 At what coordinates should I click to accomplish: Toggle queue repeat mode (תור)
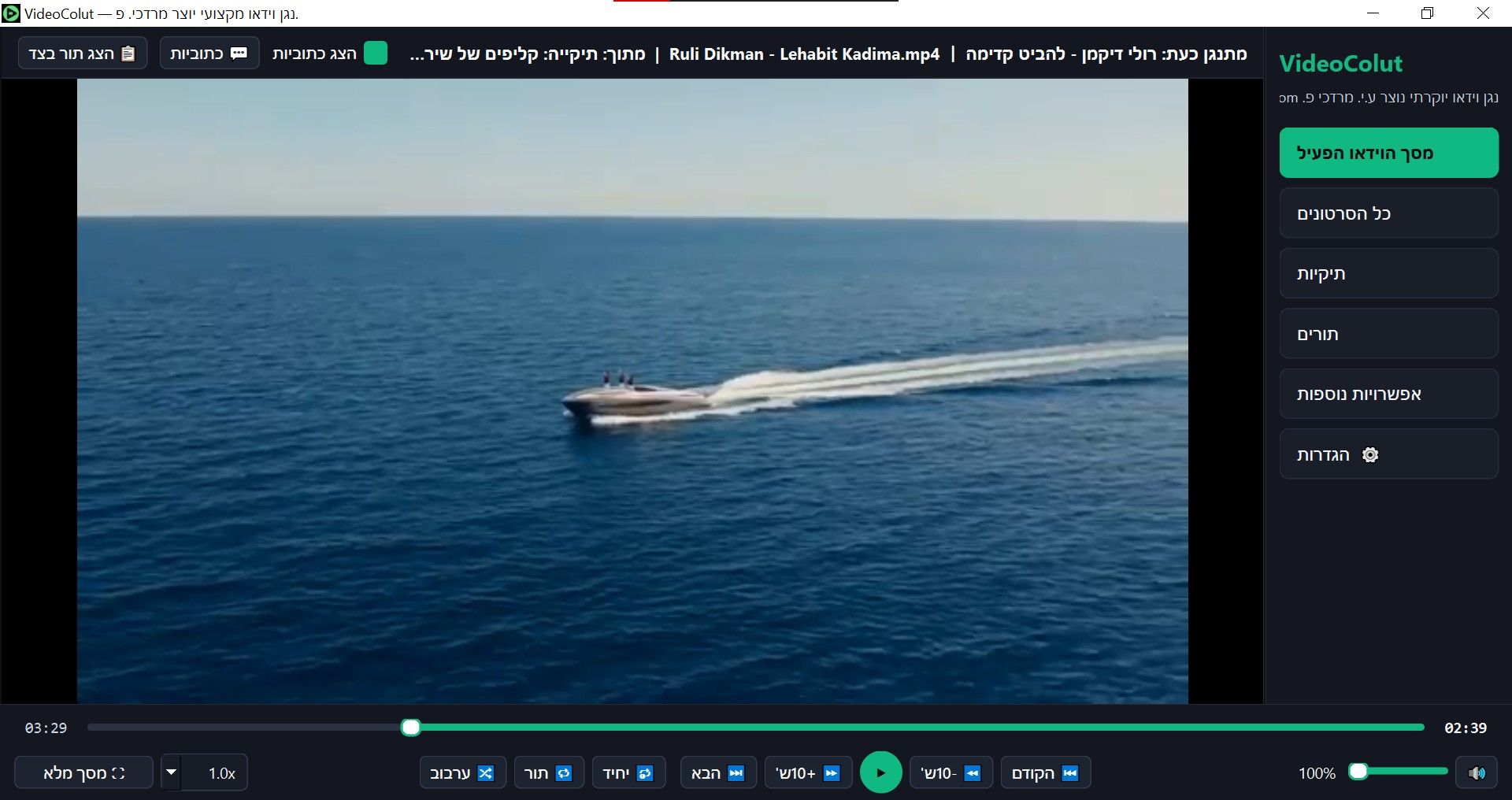(549, 772)
